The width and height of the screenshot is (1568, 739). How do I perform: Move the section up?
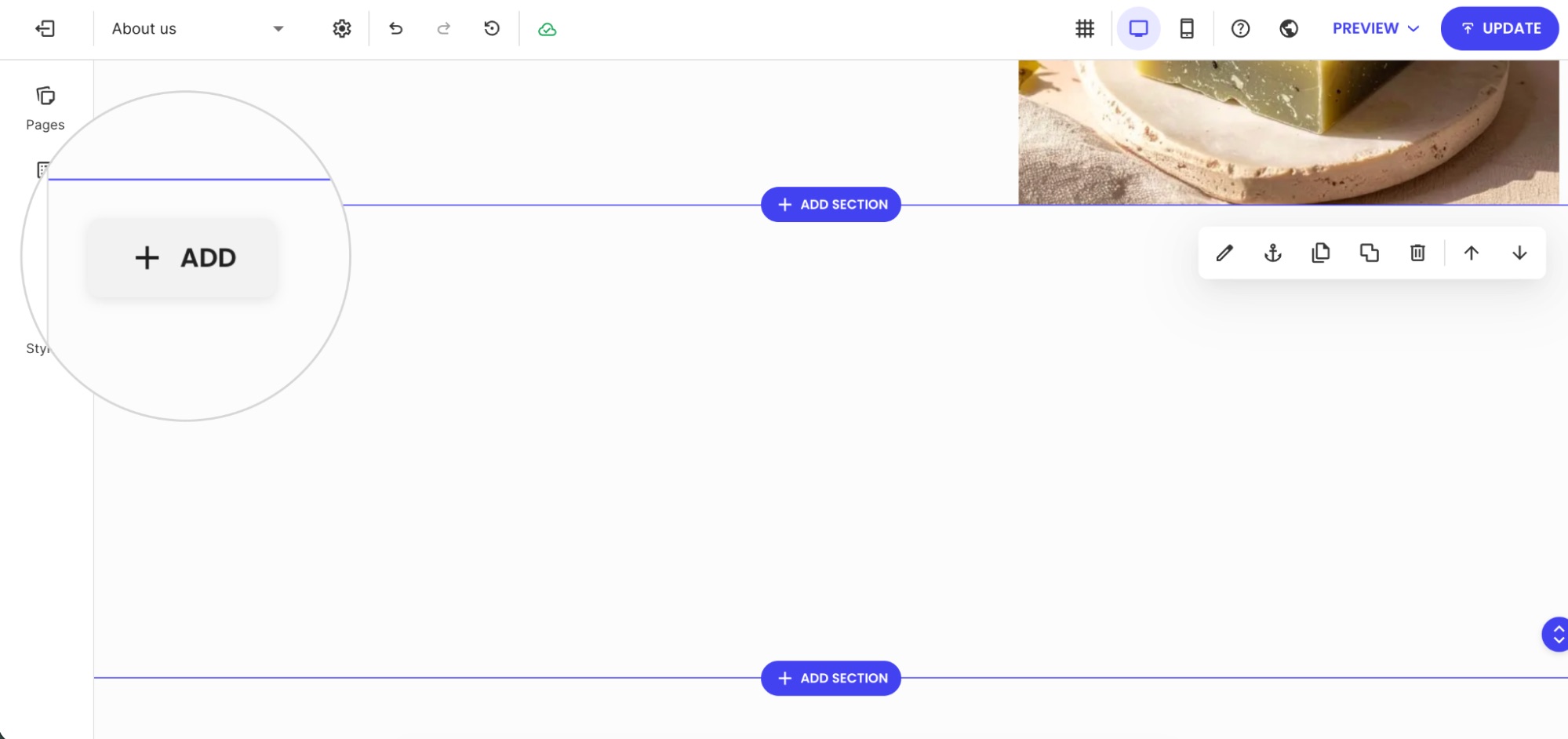[1472, 253]
